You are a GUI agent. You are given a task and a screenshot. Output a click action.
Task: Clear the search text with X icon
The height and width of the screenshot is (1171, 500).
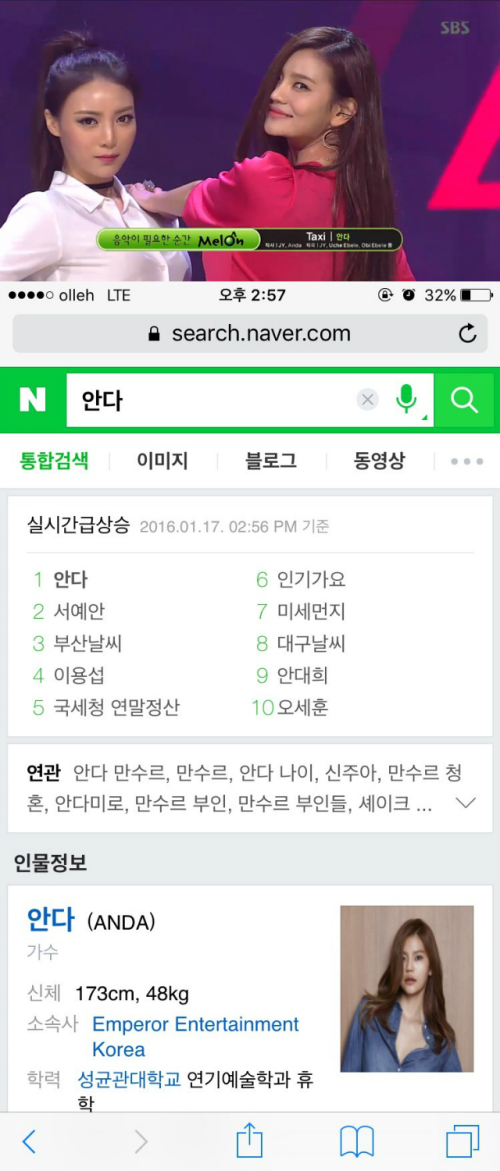click(367, 400)
